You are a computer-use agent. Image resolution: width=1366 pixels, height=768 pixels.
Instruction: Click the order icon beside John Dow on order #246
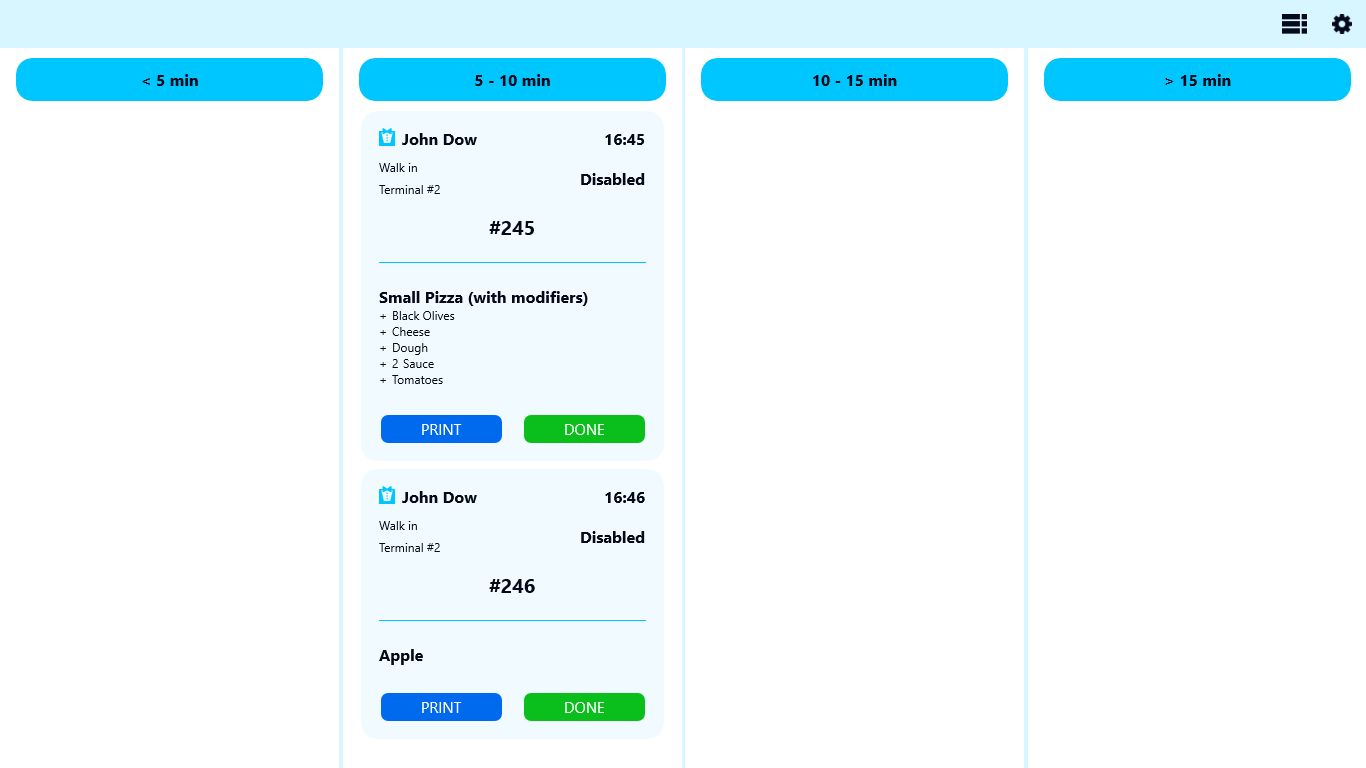point(387,496)
